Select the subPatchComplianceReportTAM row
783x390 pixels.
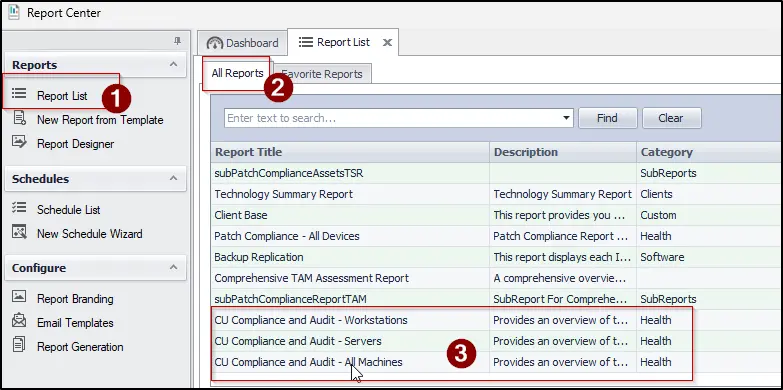click(x=496, y=299)
